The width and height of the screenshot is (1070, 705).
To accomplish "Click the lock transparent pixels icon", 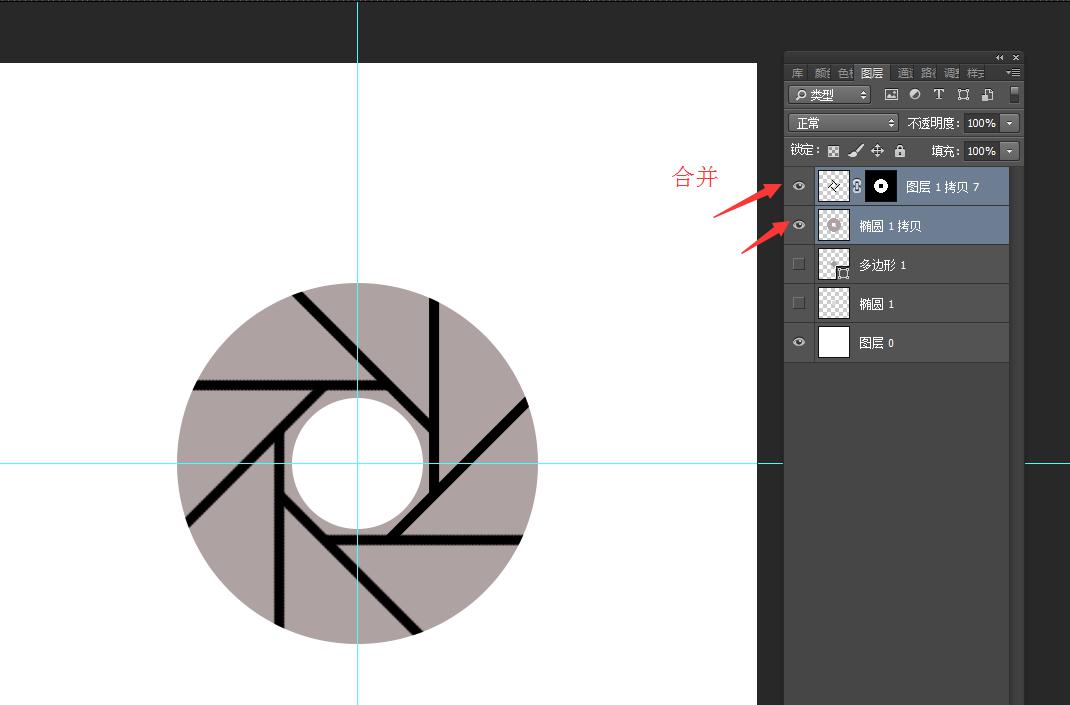I will [833, 151].
